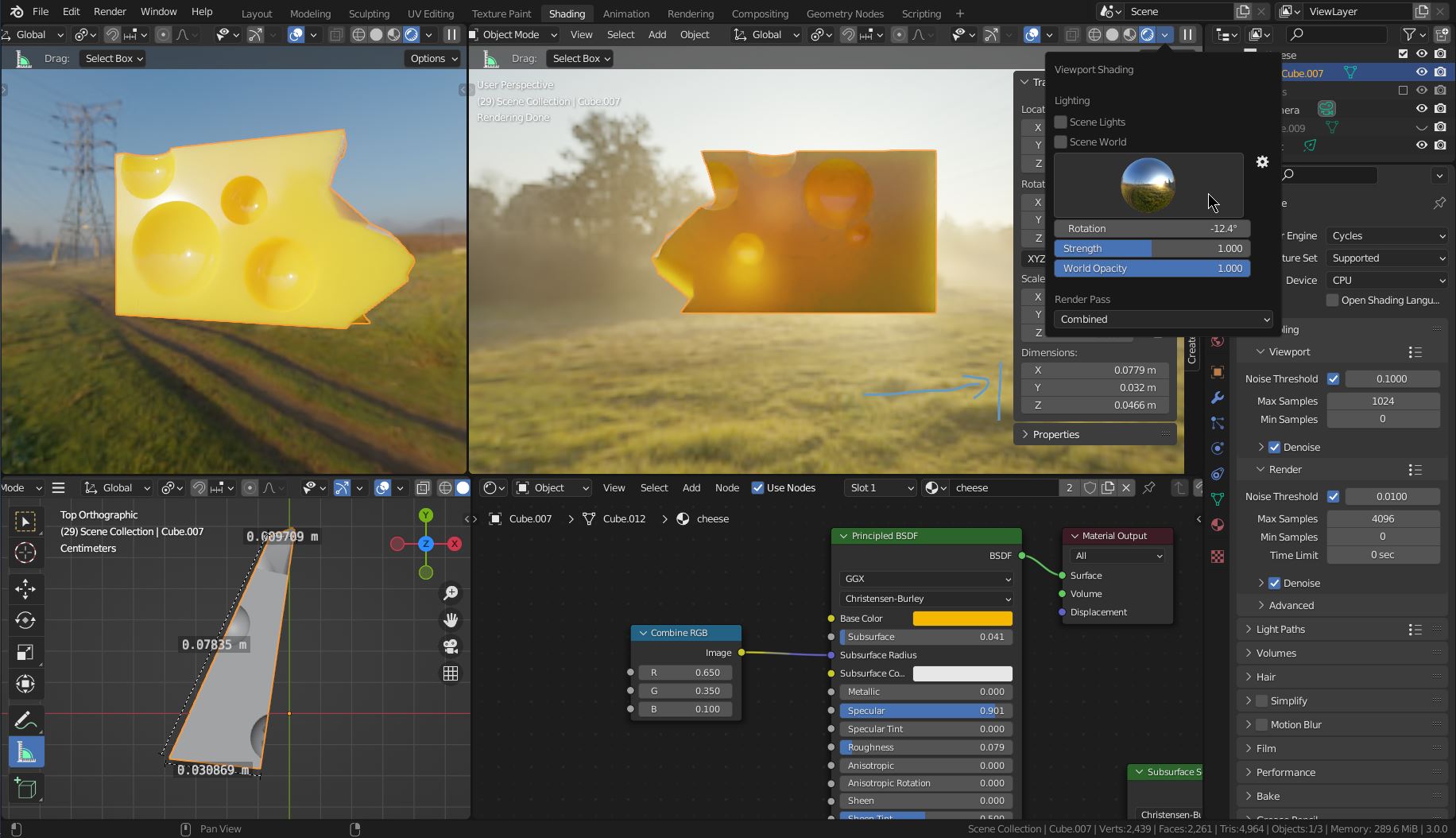Open the Render Engine Cycles dropdown
The image size is (1456, 838).
click(x=1387, y=236)
